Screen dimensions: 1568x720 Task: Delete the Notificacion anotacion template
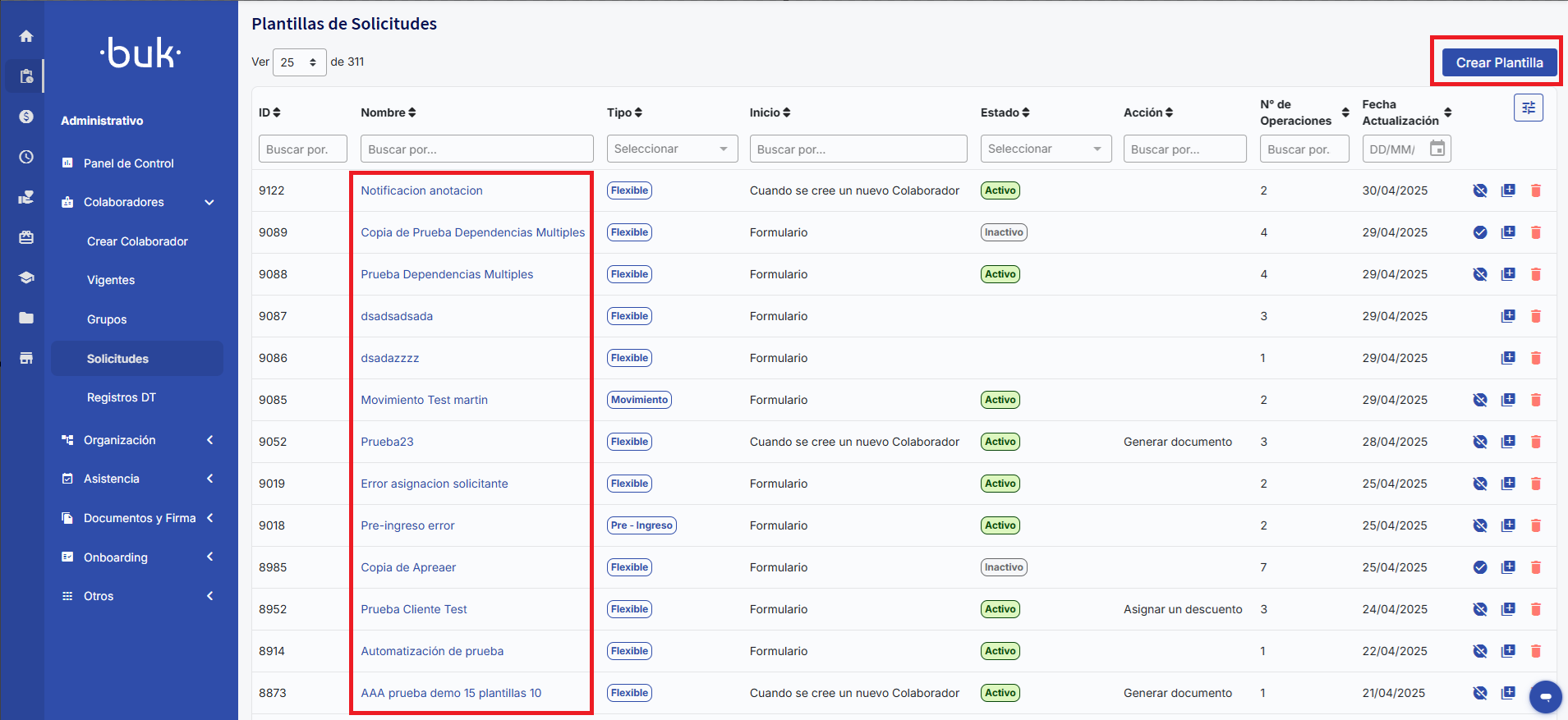tap(1536, 190)
